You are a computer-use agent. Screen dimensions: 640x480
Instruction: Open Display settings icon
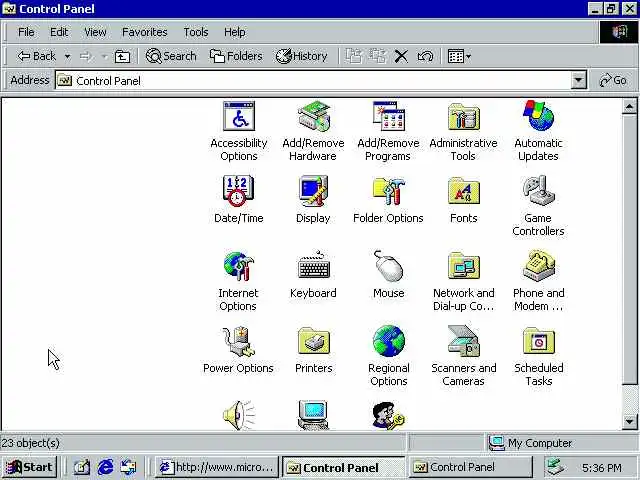click(313, 200)
